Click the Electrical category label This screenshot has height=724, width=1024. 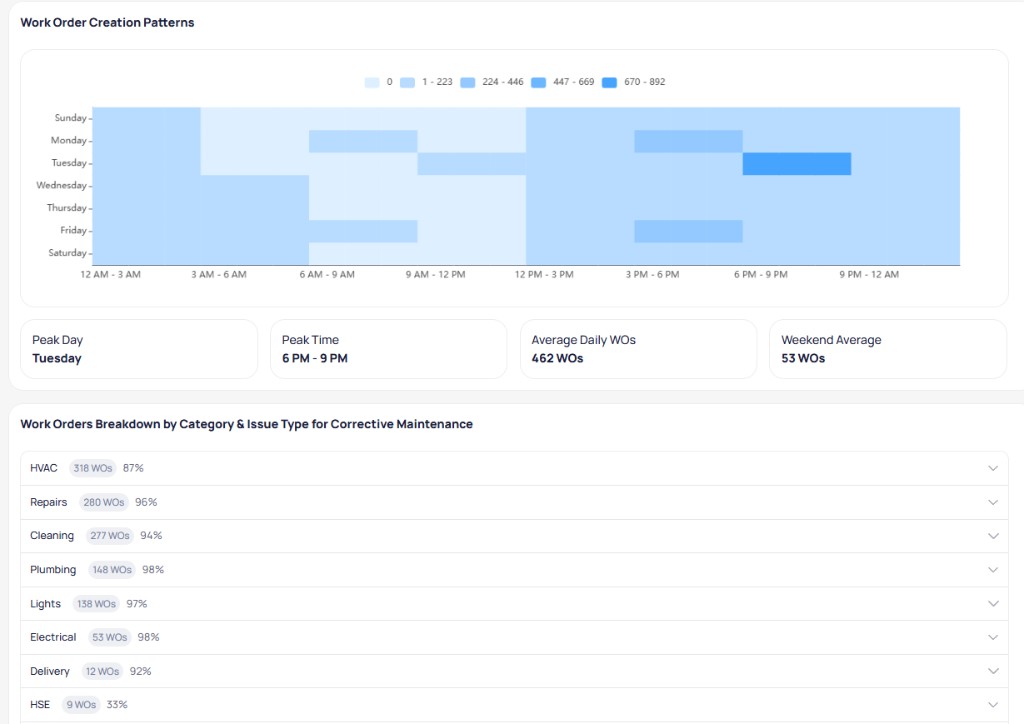(x=53, y=637)
